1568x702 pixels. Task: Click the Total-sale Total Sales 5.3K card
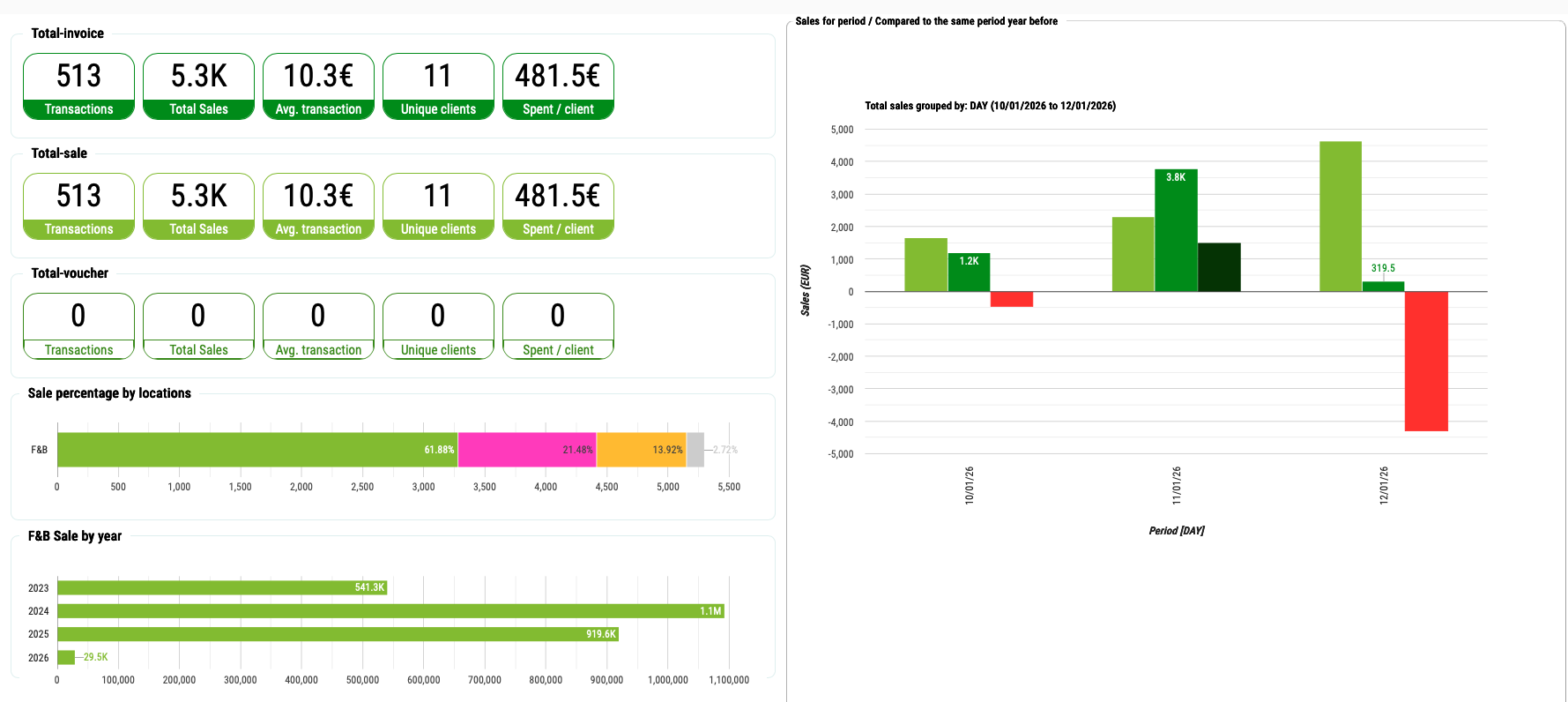[x=198, y=206]
